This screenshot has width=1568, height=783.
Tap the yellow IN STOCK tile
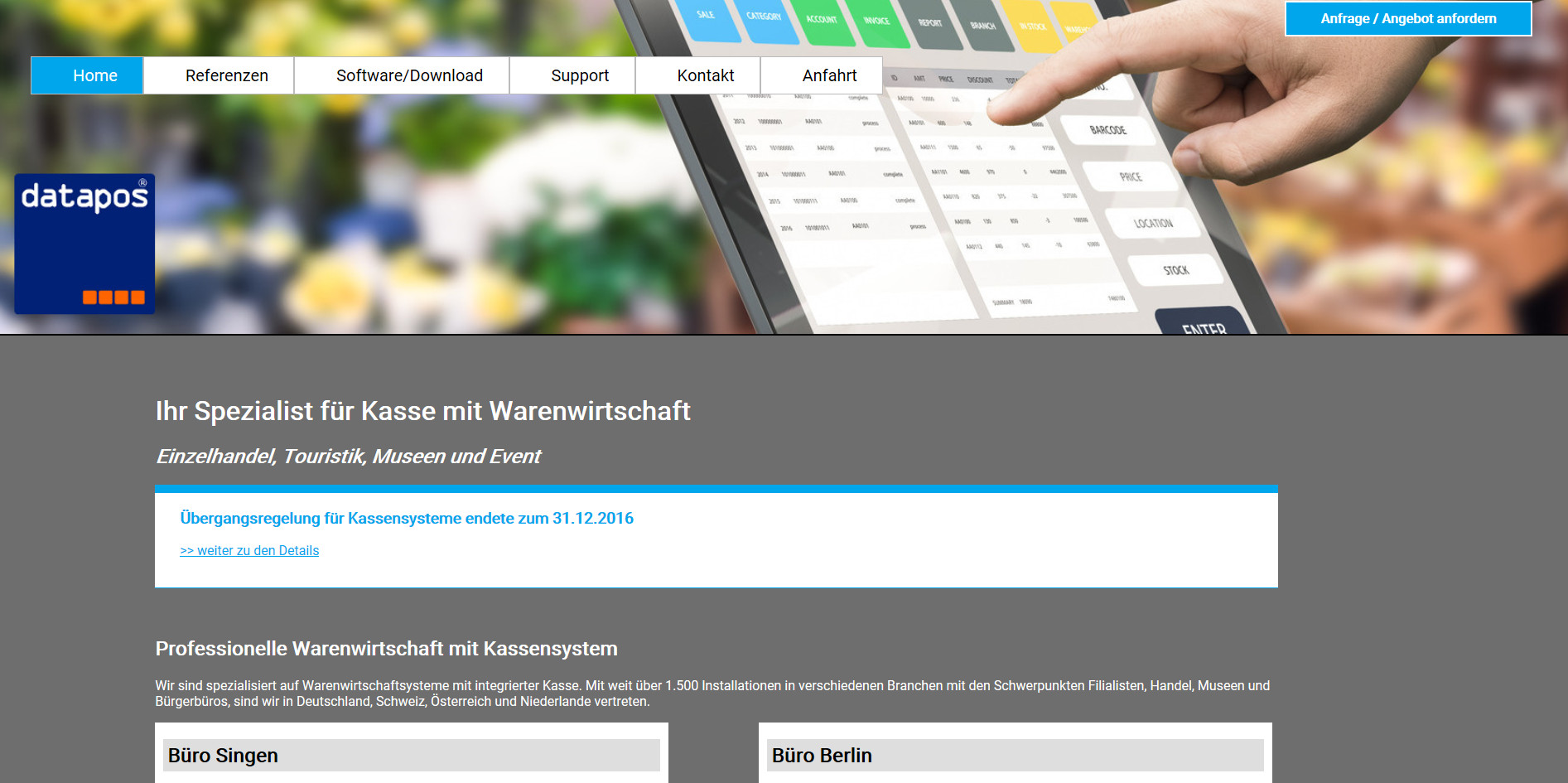point(1032,29)
